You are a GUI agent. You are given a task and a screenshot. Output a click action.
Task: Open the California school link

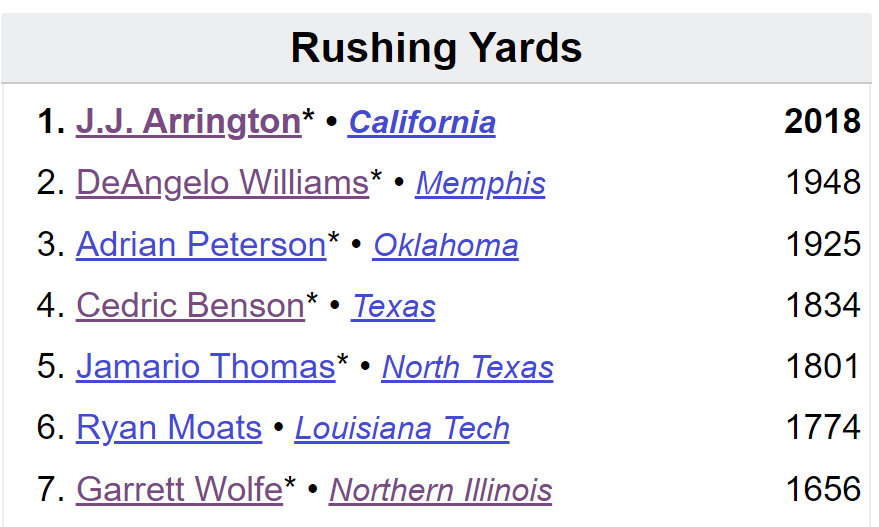point(422,122)
